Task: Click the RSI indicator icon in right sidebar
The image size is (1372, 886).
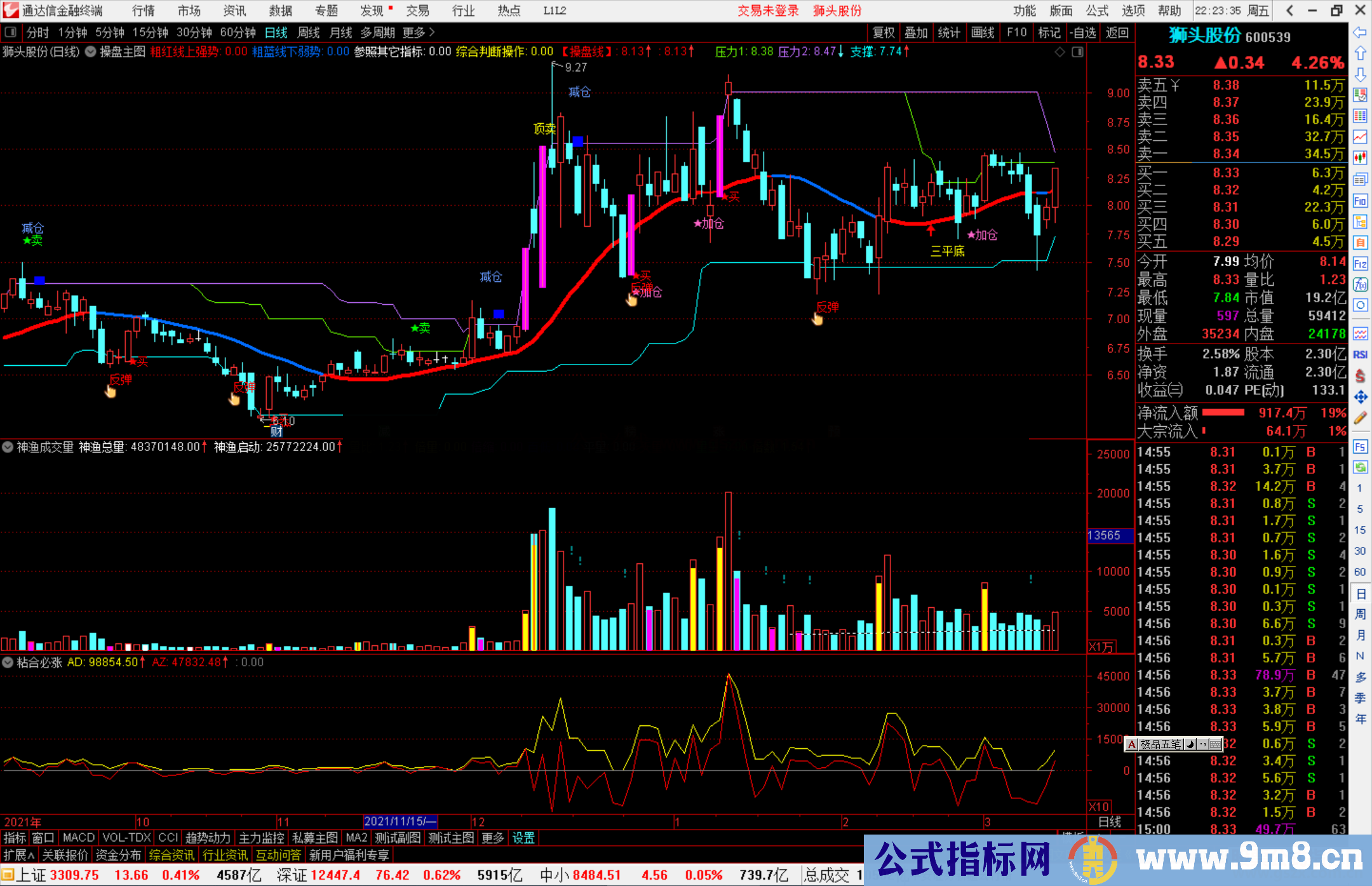Action: pos(1360,354)
